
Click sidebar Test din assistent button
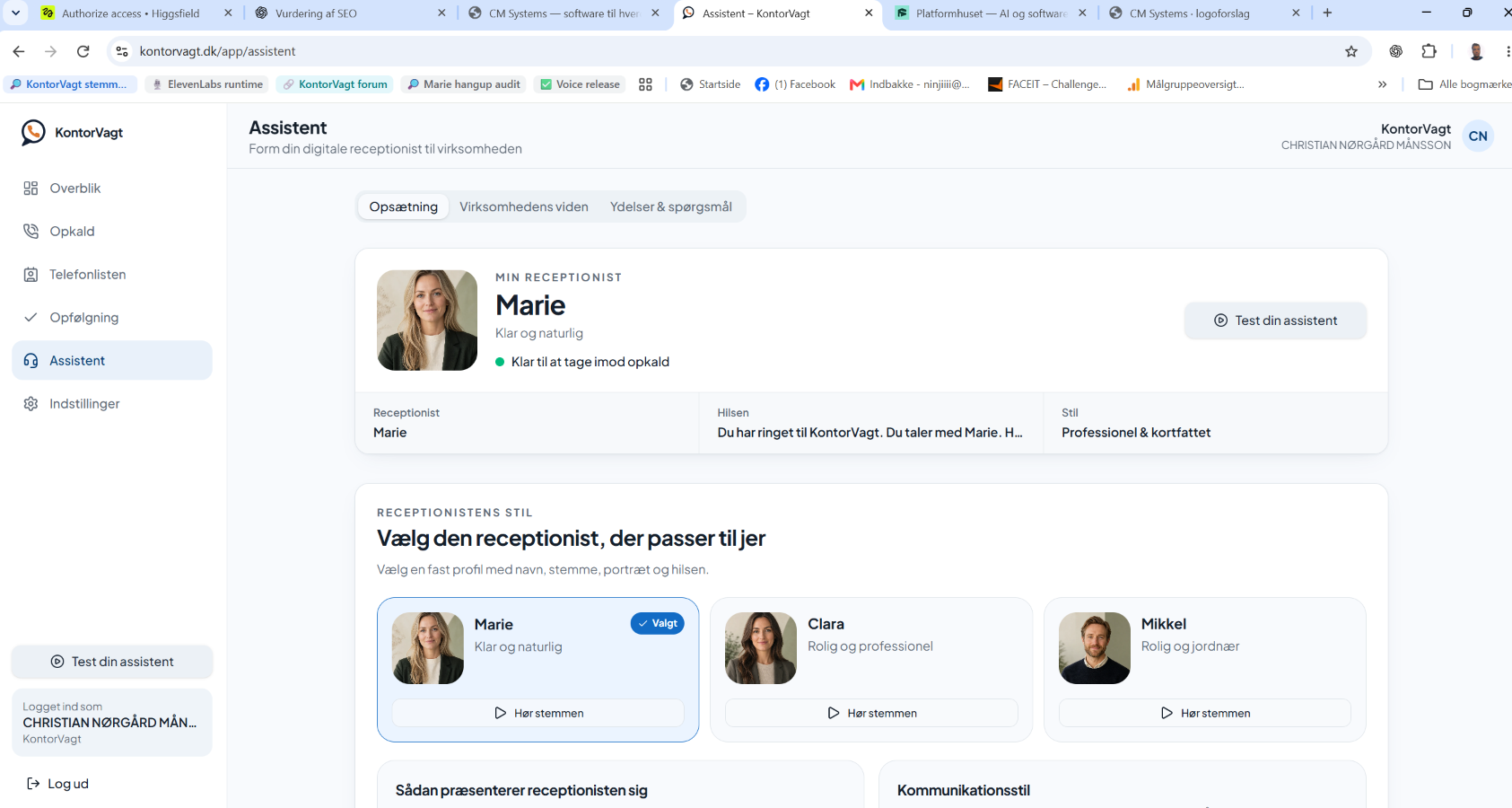point(112,662)
